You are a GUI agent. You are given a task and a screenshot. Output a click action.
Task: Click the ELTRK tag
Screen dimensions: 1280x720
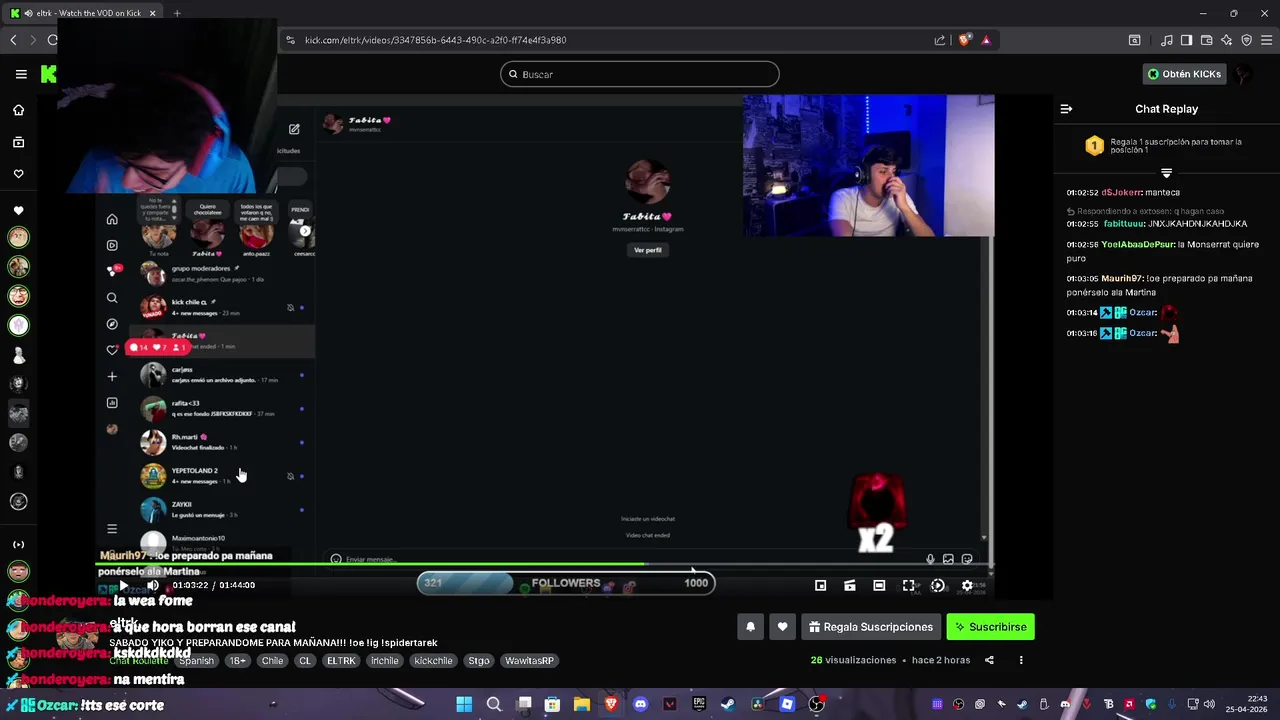coord(341,661)
